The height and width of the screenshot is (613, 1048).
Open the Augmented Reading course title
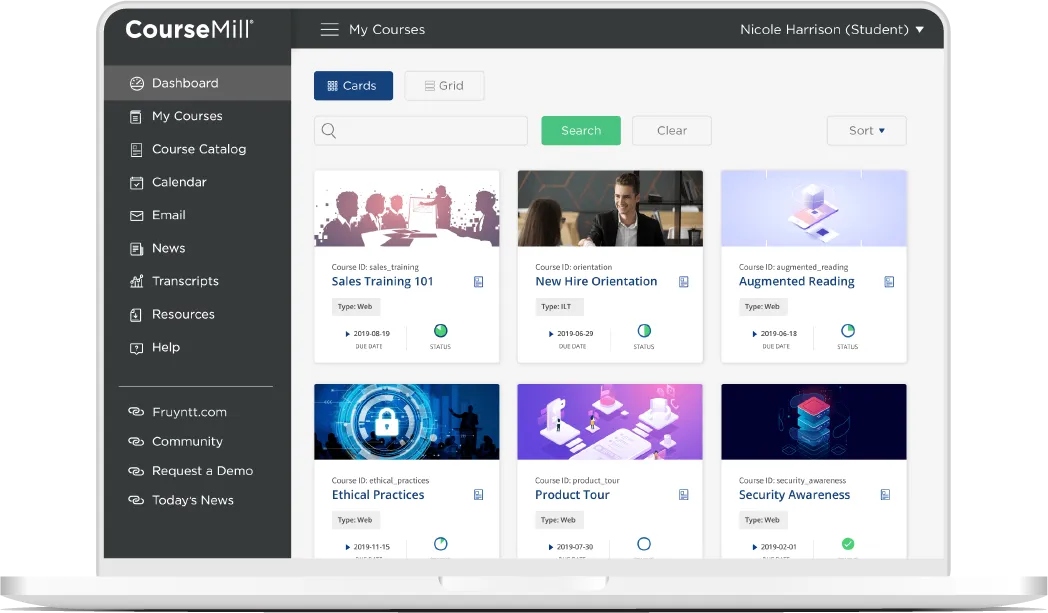[797, 281]
